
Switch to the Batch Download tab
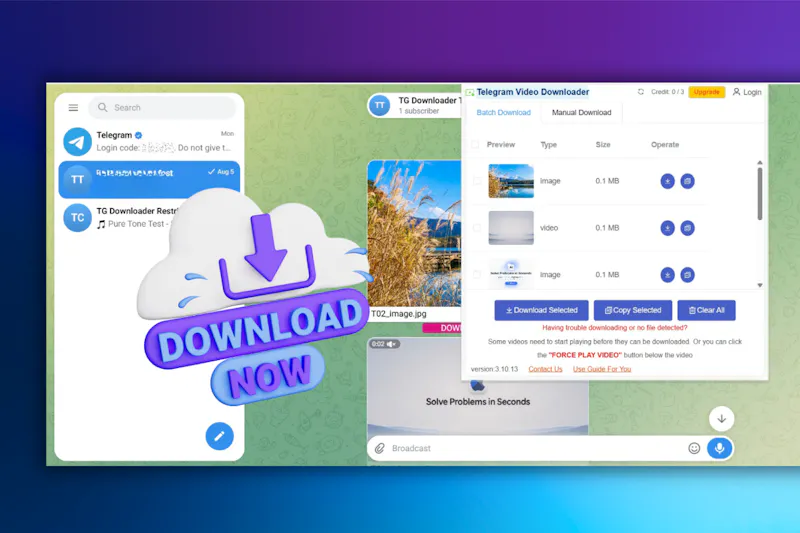504,112
